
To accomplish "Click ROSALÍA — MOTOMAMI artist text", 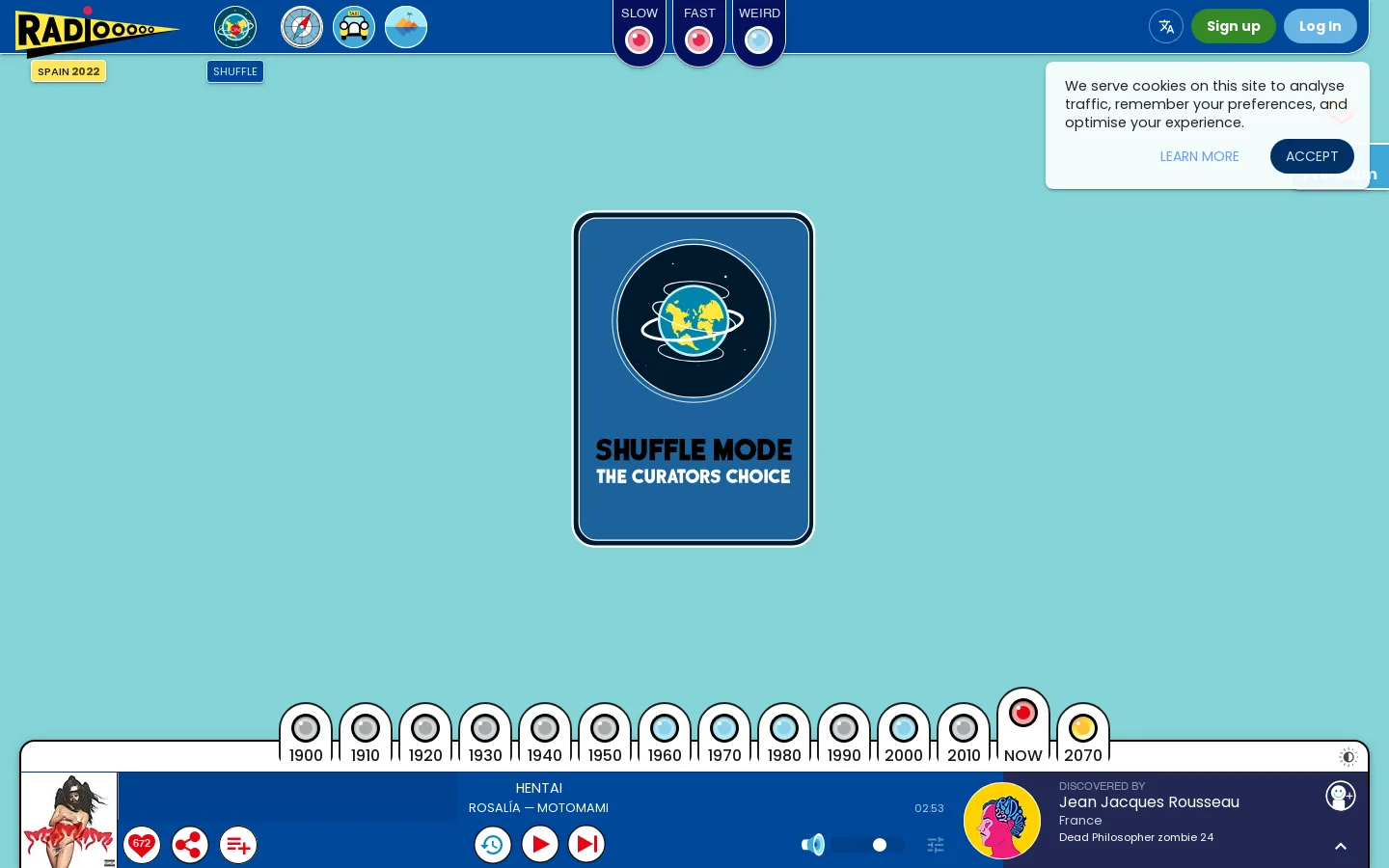I will (538, 808).
